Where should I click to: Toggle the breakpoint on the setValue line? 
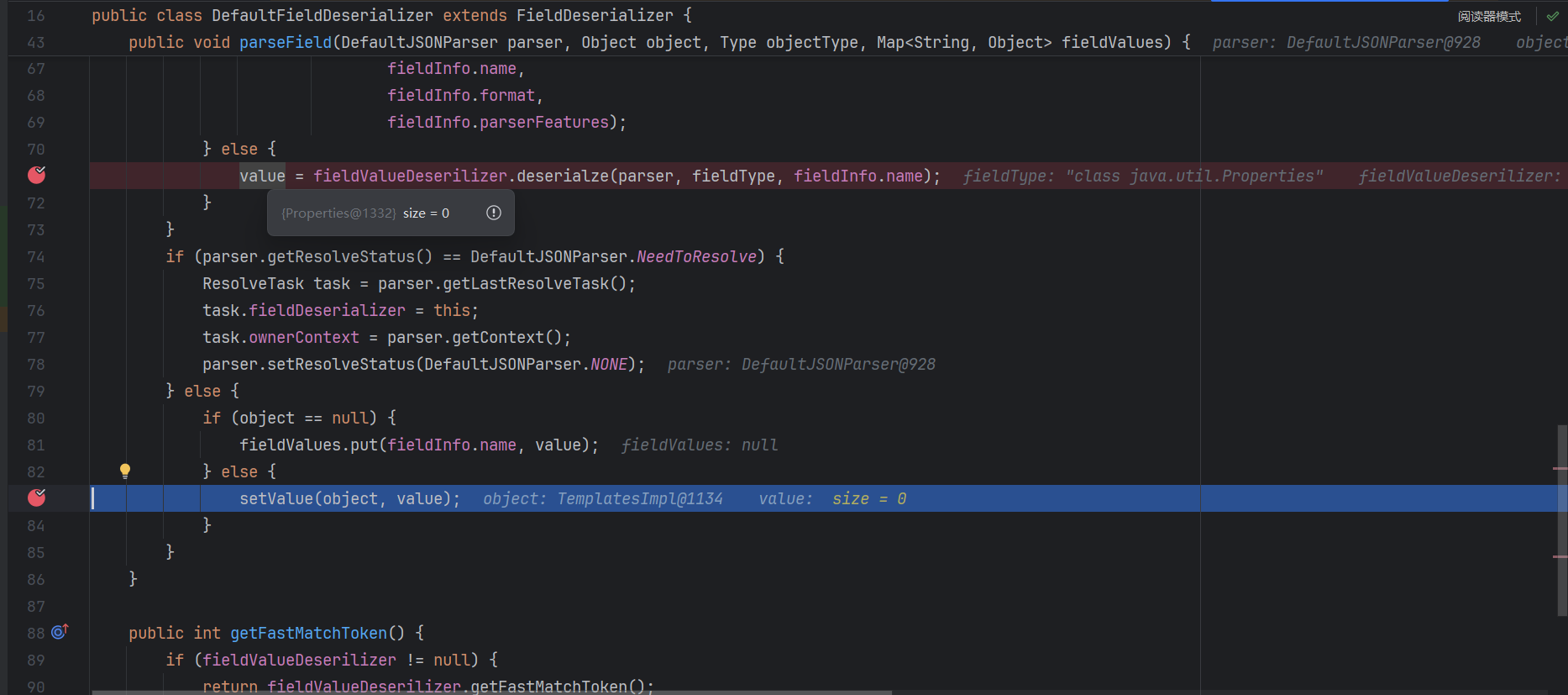coord(37,498)
